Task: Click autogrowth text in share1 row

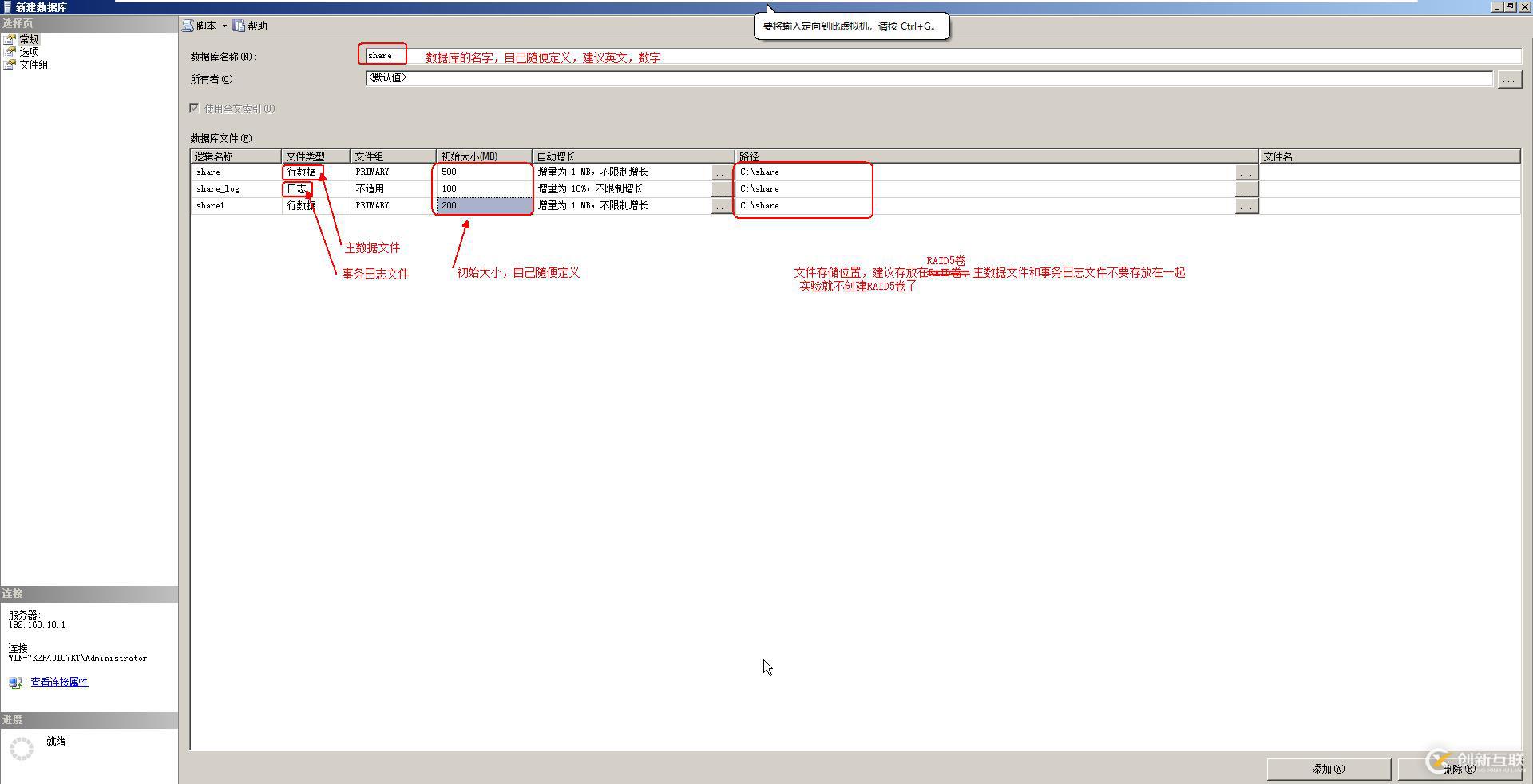Action: pyautogui.click(x=592, y=206)
